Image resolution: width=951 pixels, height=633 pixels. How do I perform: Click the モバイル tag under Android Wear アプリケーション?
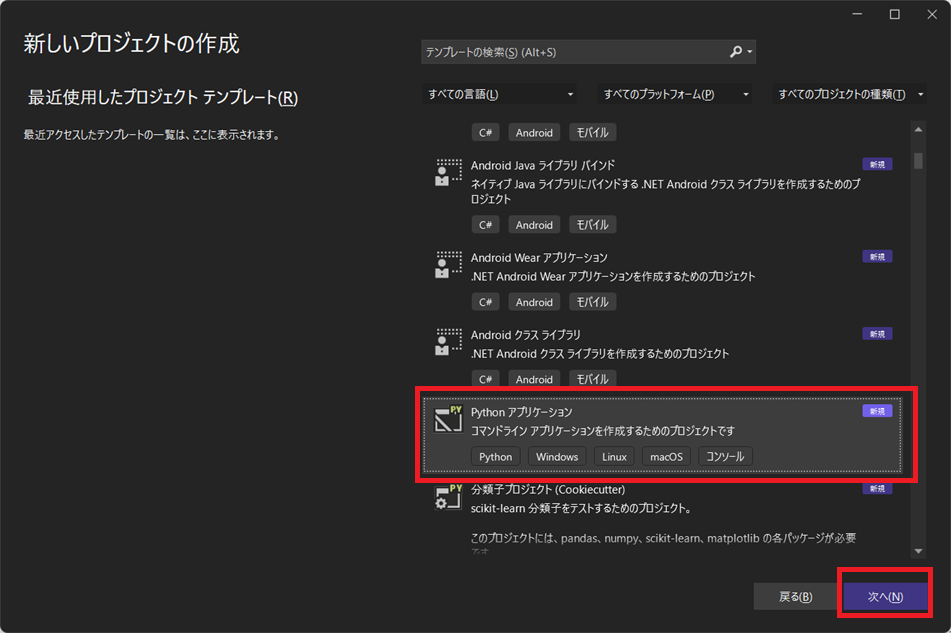click(592, 301)
